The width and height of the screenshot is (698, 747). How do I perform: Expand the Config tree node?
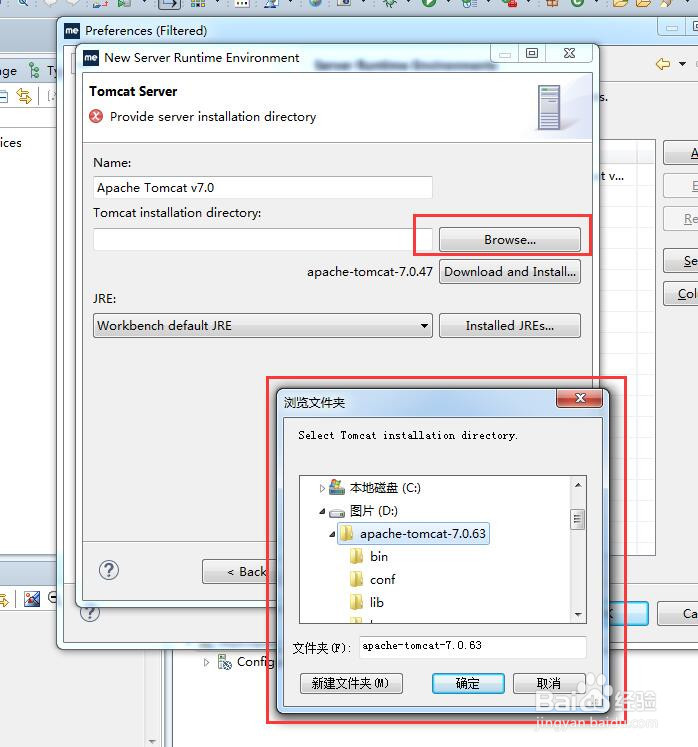coord(206,662)
